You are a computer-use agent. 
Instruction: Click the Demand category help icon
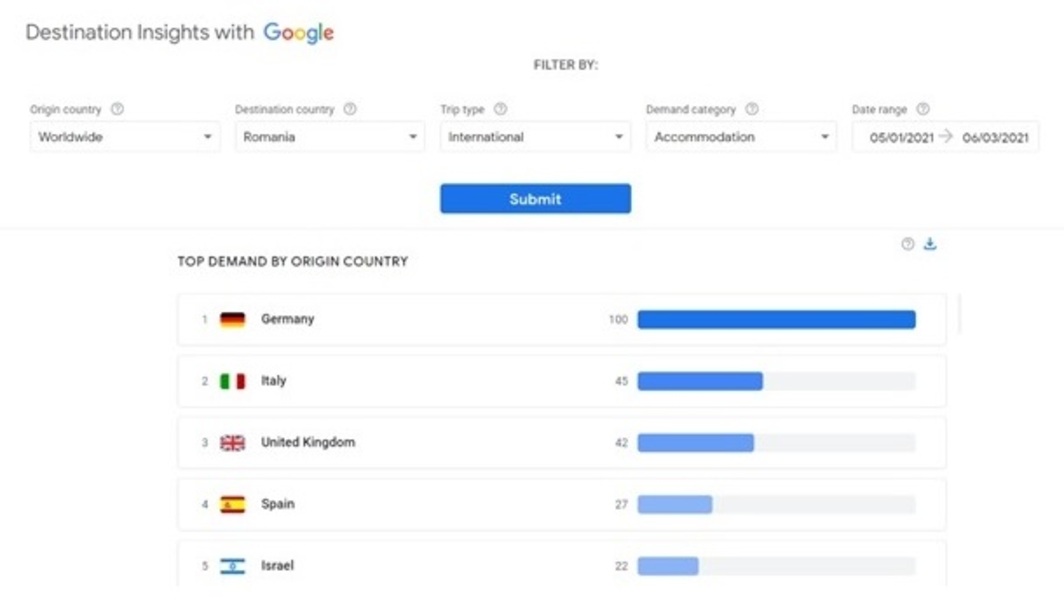(752, 109)
